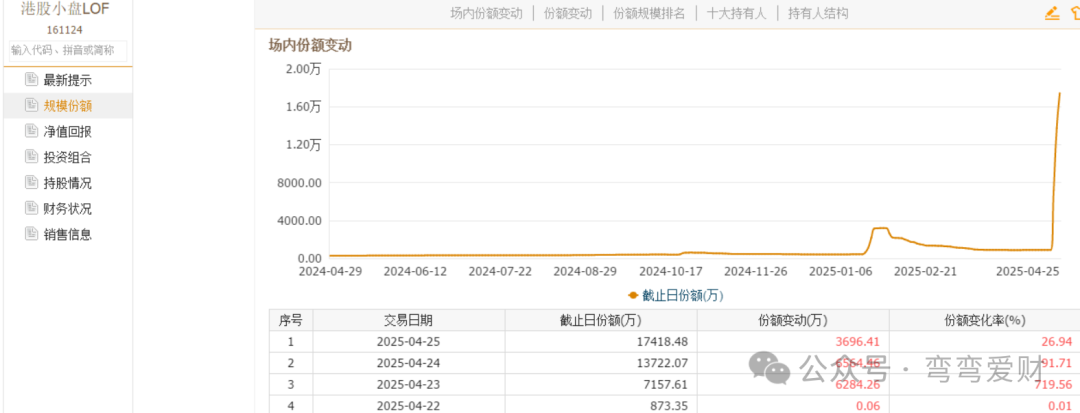1080x413 pixels.
Task: Click share value 873.35
Action: click(669, 406)
